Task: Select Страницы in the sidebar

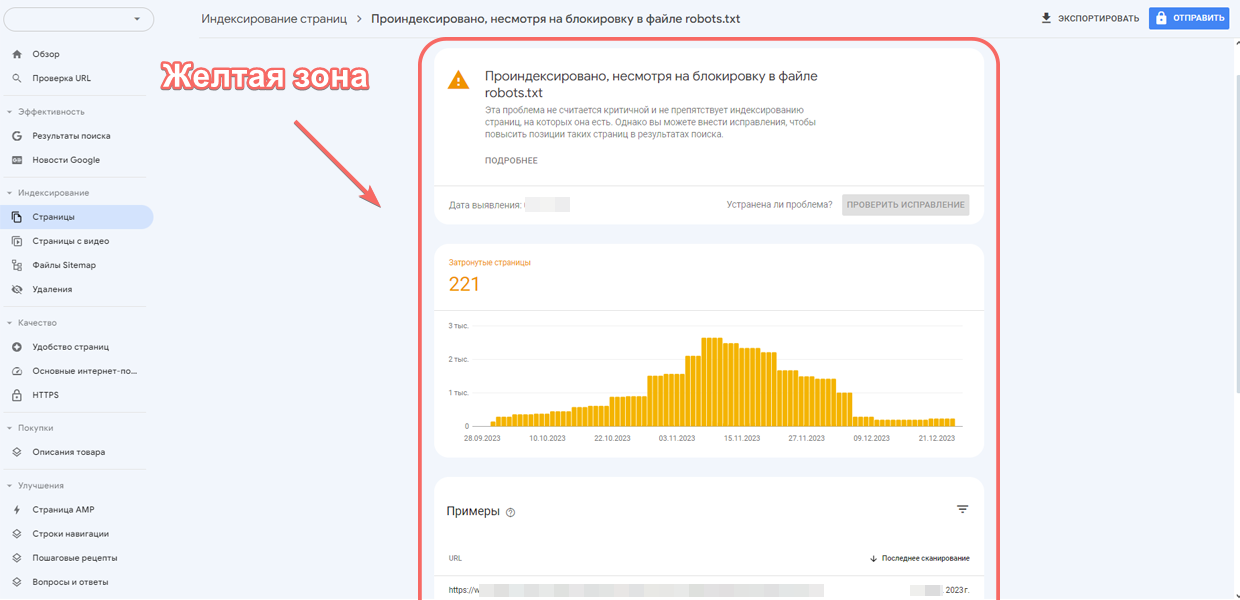Action: [x=76, y=217]
